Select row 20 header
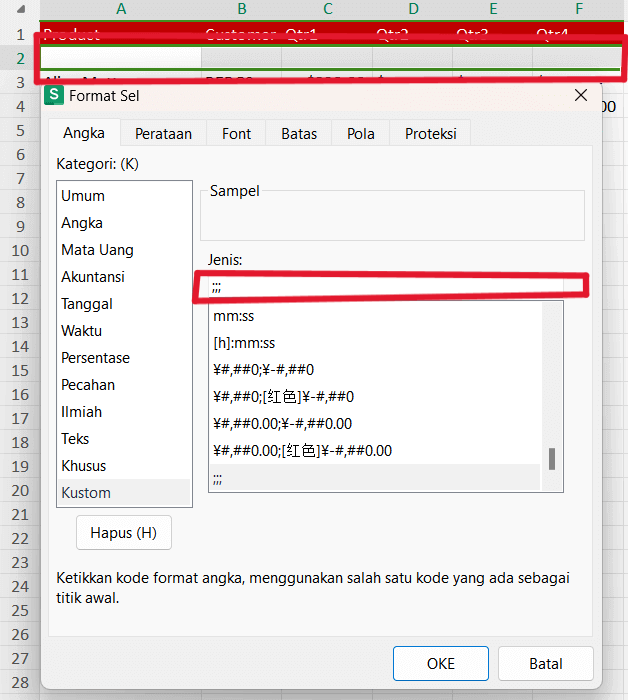Viewport: 628px width, 700px height. (20, 491)
